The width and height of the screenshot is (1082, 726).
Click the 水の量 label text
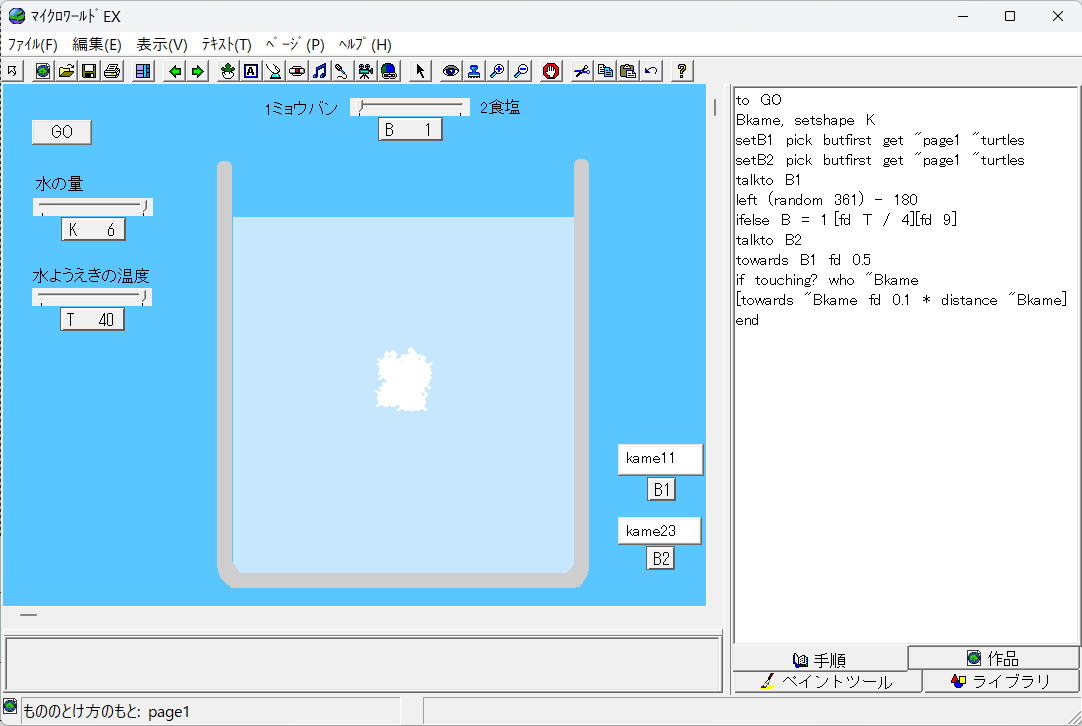point(59,184)
